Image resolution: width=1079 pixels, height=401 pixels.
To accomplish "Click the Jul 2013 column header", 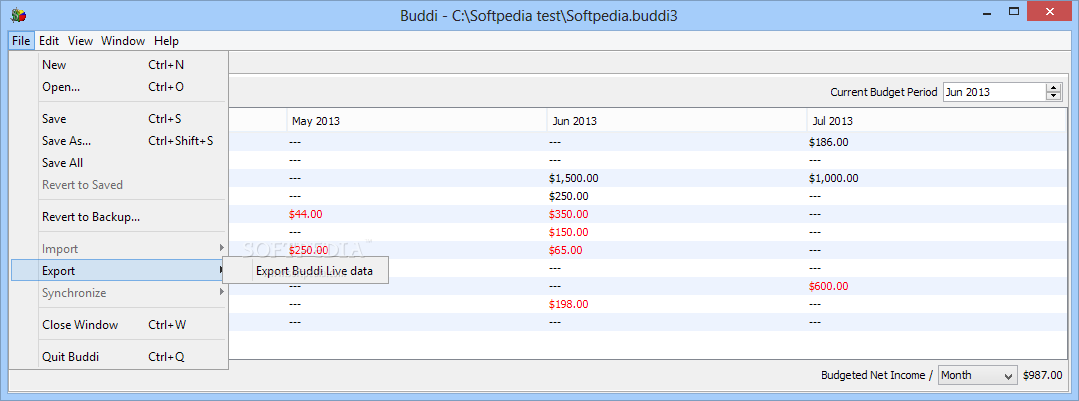I will coord(937,120).
